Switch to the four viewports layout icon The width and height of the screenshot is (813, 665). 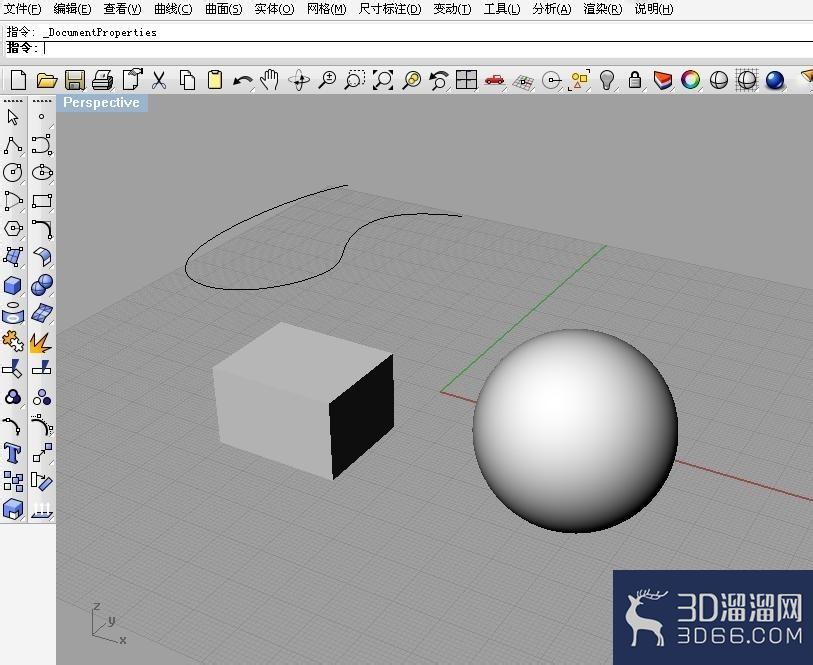(x=466, y=80)
